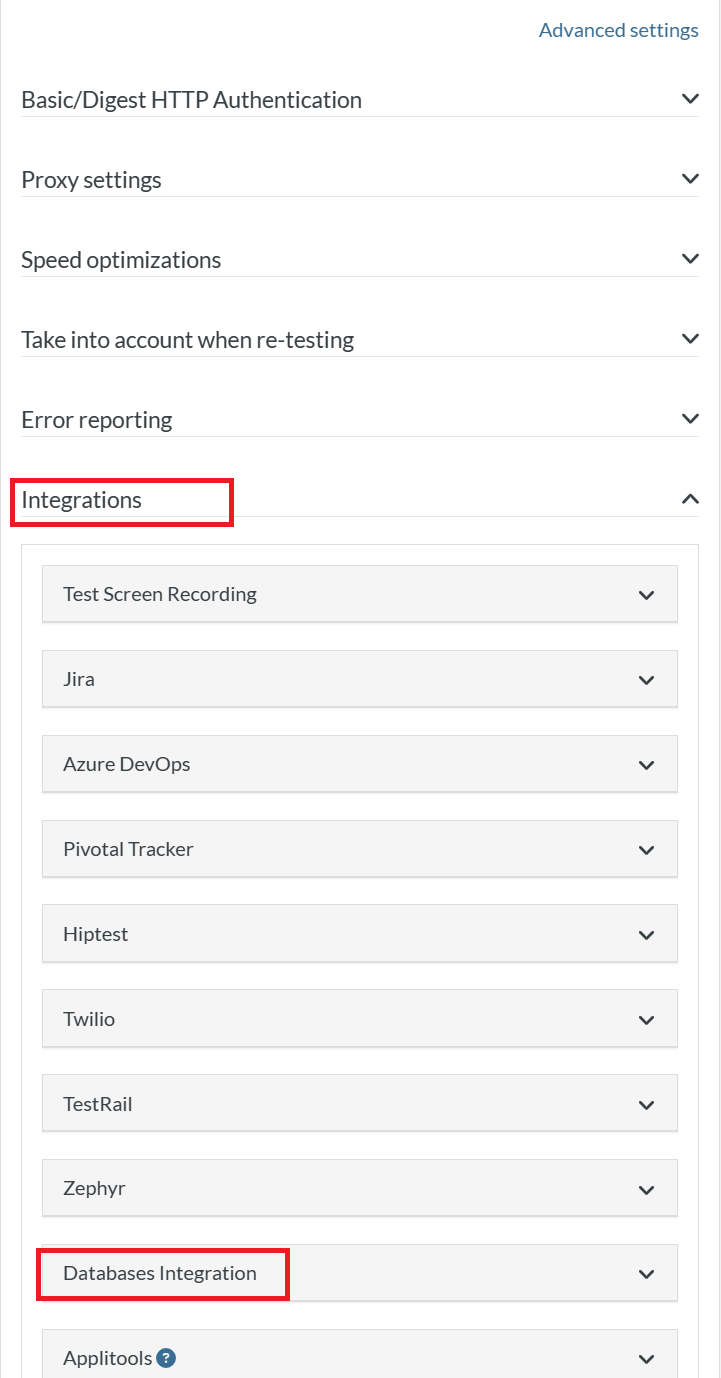The image size is (721, 1378).
Task: Open the Pivotal Tracker chevron arrow
Action: (x=646, y=850)
